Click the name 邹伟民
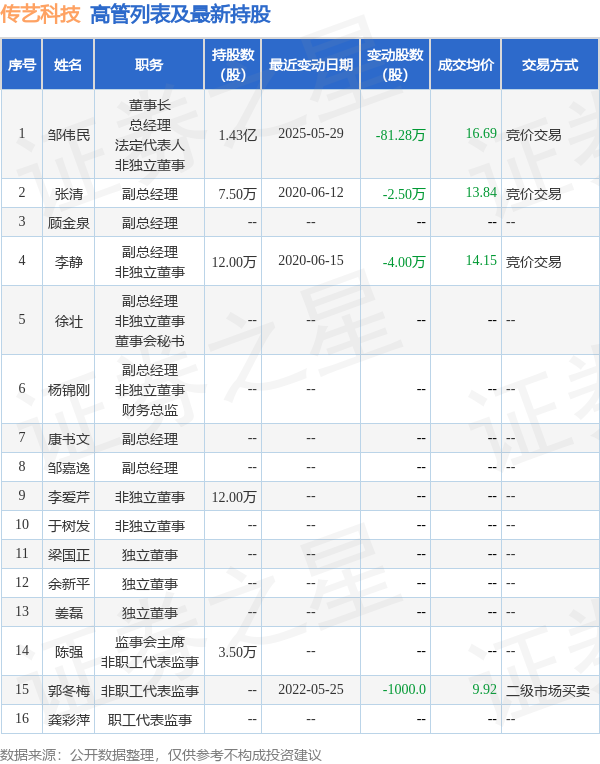The width and height of the screenshot is (600, 764). coord(69,134)
